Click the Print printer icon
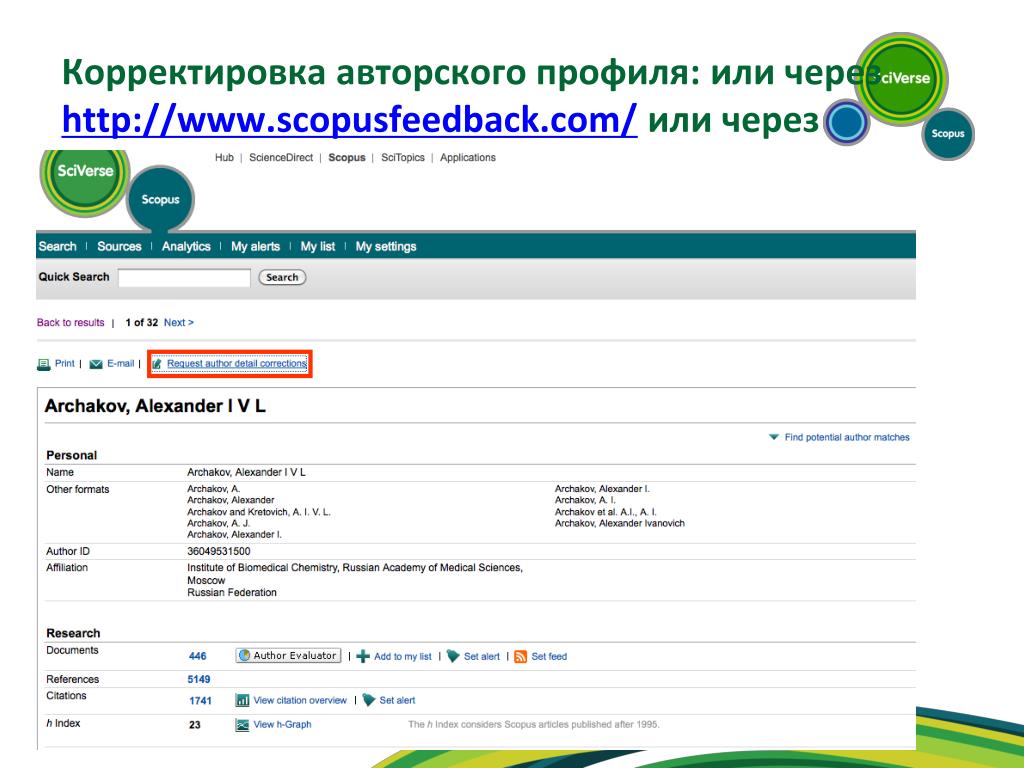Image resolution: width=1024 pixels, height=768 pixels. 44,364
